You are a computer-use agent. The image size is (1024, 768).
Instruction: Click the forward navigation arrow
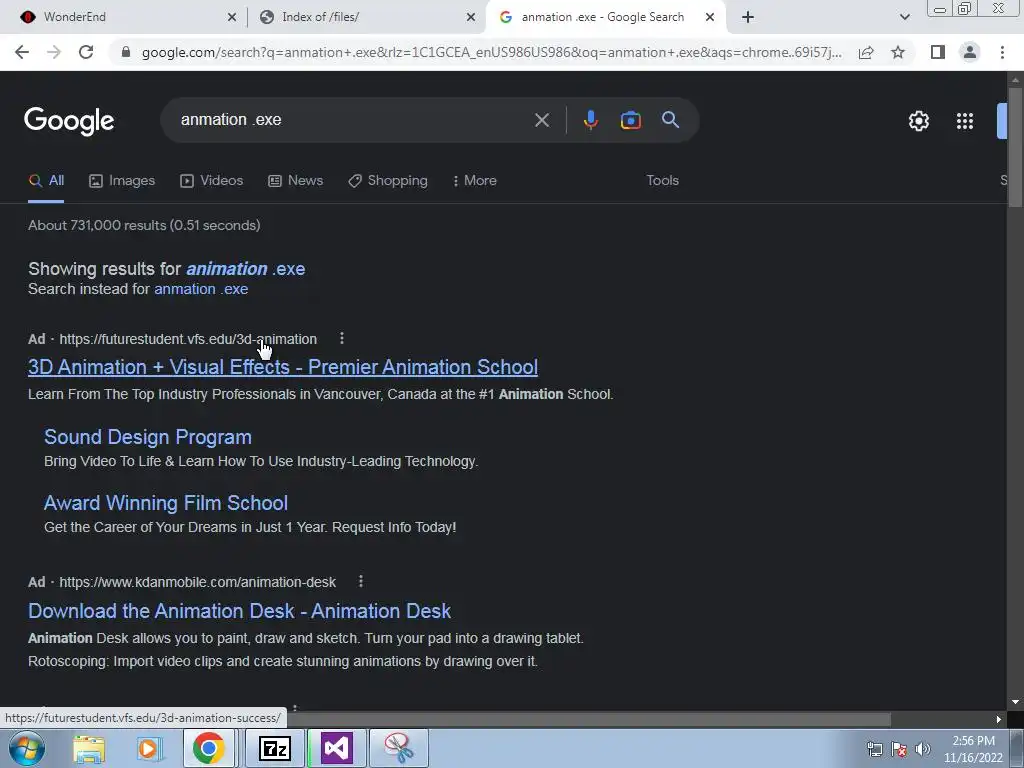54,52
